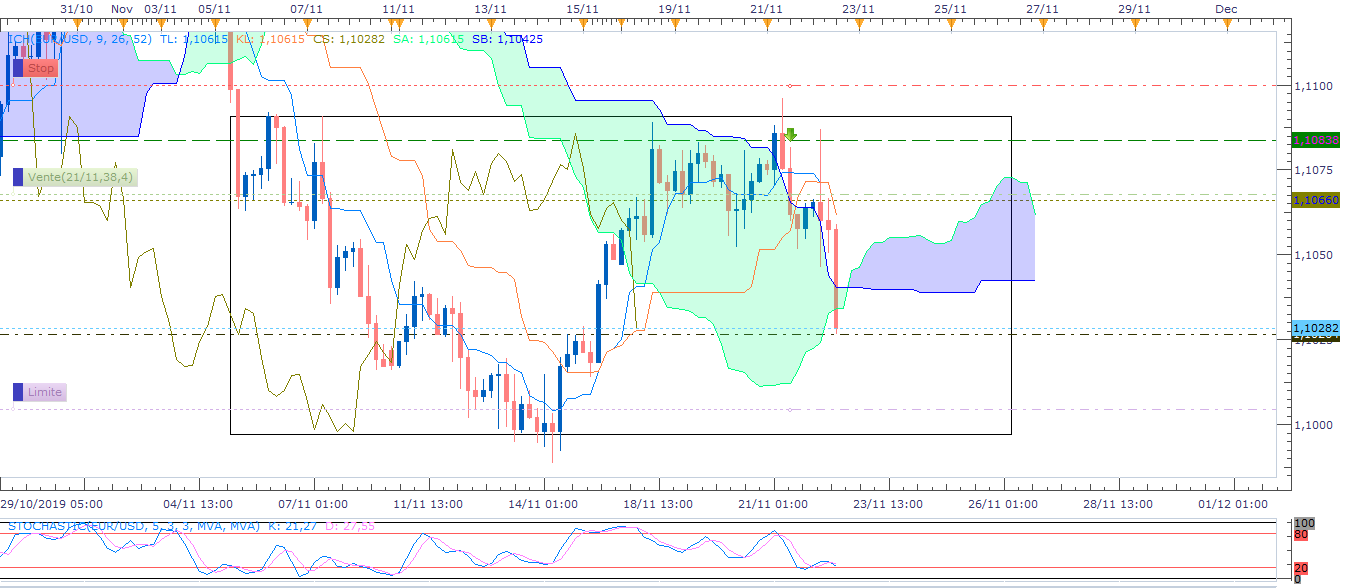Click the 1,1100 price axis label
This screenshot has width=1349, height=588.
(1313, 86)
